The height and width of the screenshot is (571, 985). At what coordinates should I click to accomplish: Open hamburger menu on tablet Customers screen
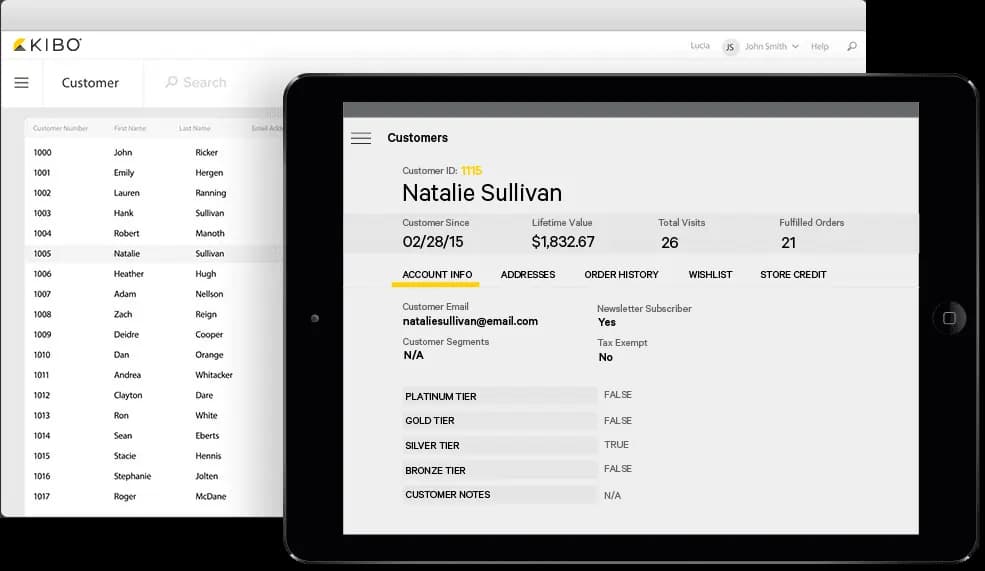click(361, 138)
